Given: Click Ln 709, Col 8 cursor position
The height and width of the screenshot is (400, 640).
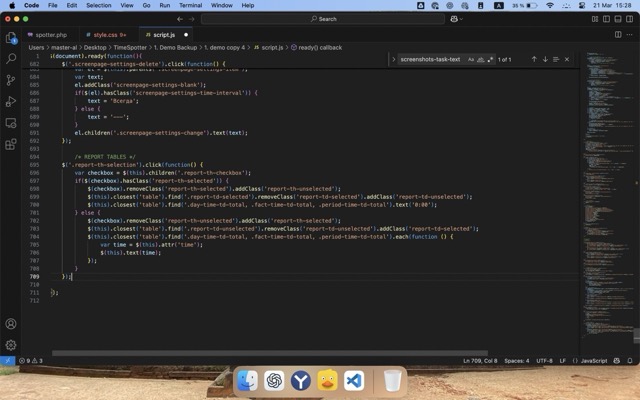Looking at the screenshot, I should 480,360.
